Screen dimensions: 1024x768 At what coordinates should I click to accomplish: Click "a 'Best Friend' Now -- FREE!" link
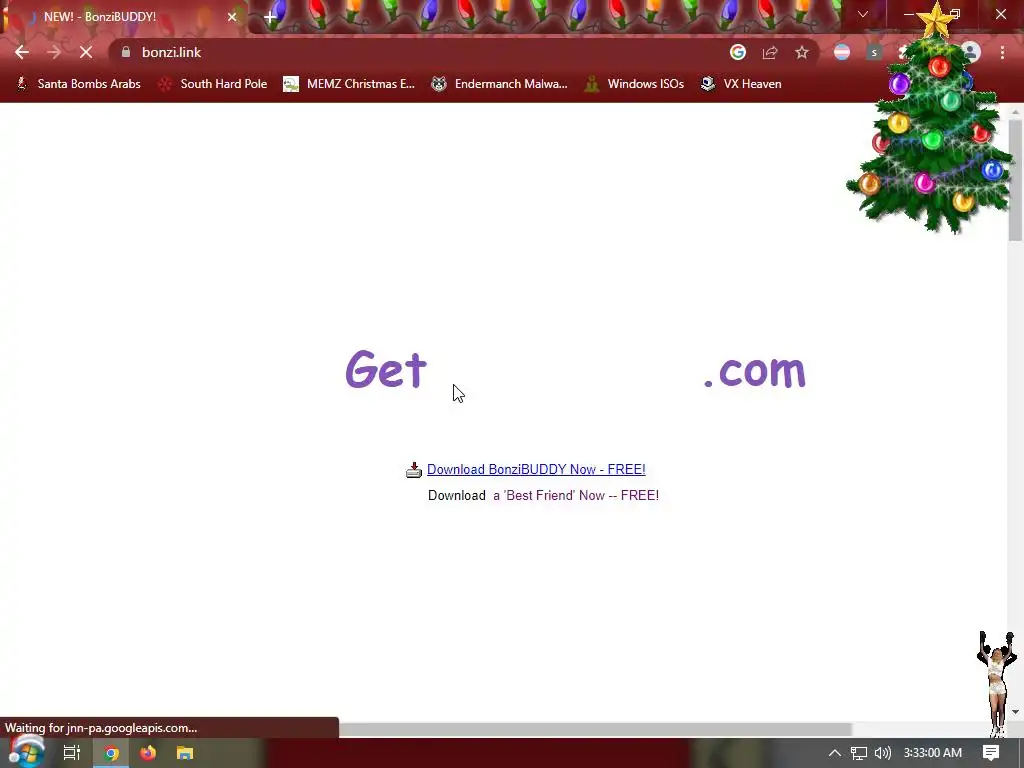[576, 496]
